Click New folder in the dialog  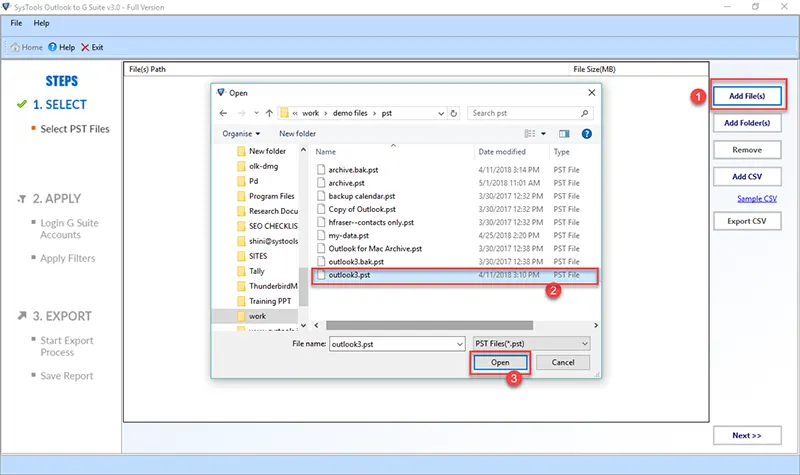(x=297, y=134)
